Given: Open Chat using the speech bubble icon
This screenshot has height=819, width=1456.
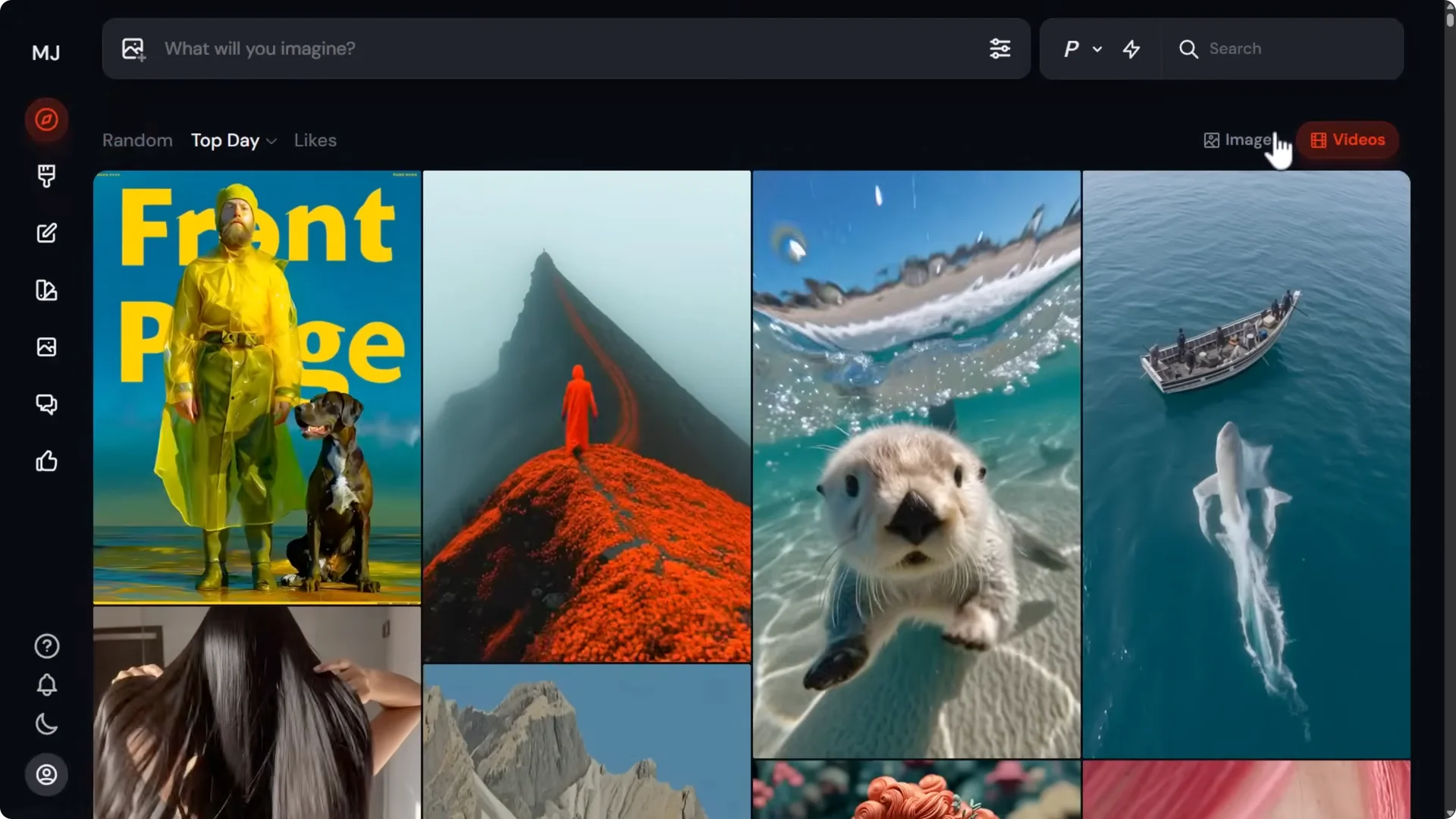Looking at the screenshot, I should point(46,404).
